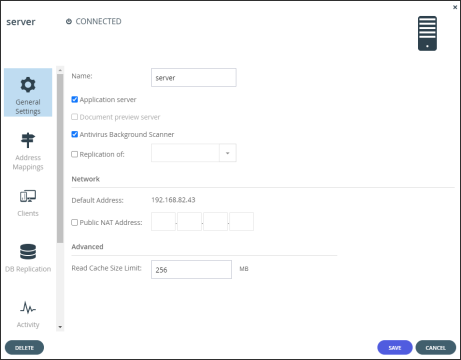Click the CANCEL button
Screen dimensions: 461x360
pos(436,348)
